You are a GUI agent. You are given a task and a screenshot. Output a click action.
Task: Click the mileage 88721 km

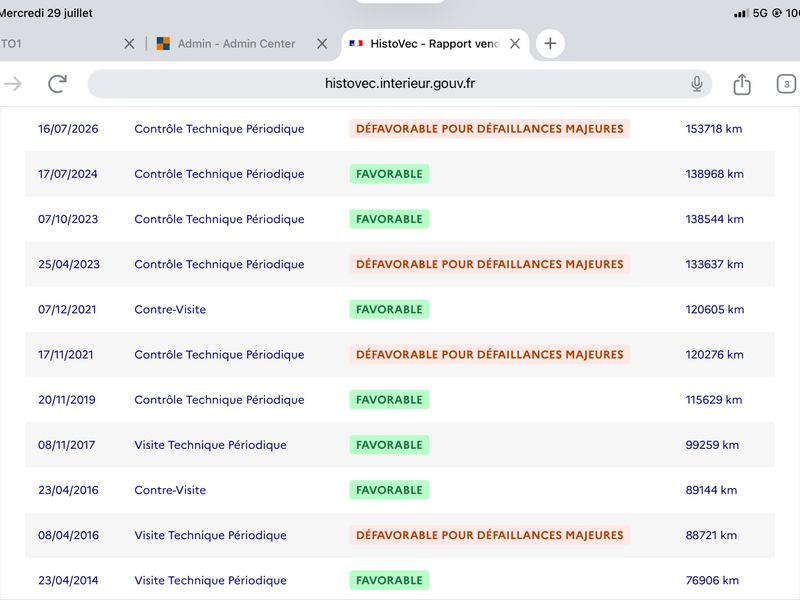coord(711,535)
